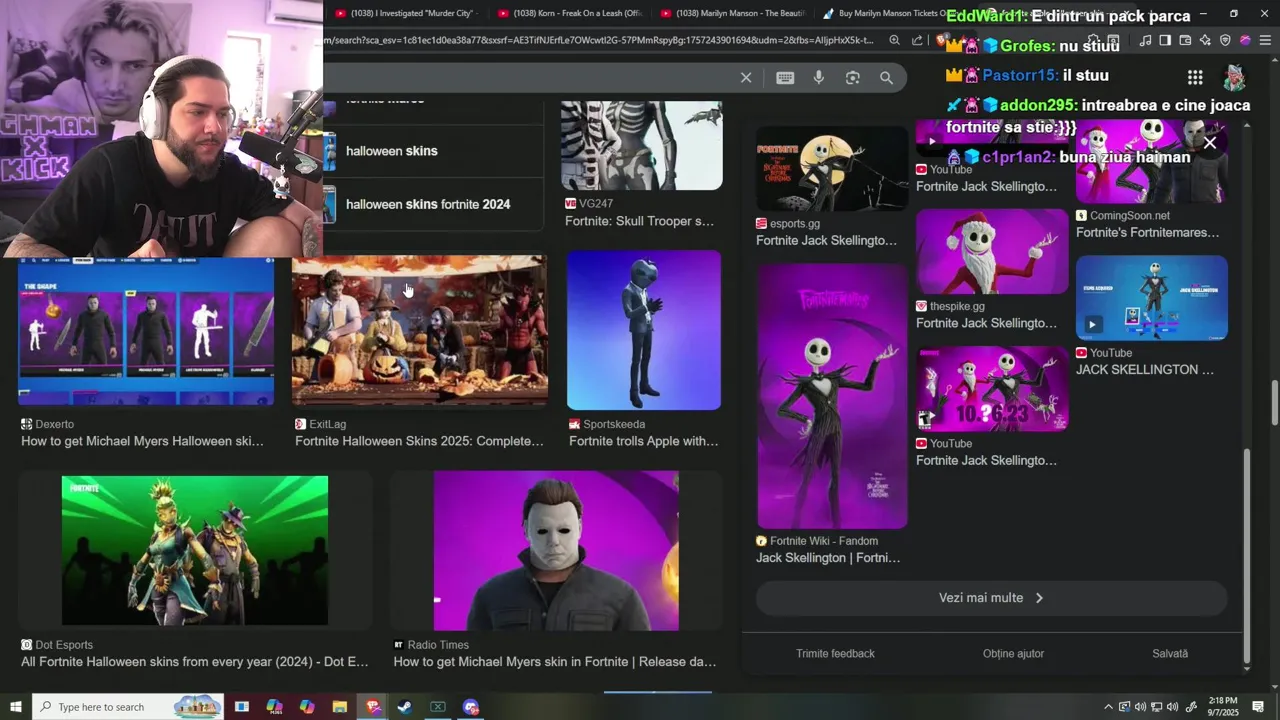1280x720 pixels.
Task: Toggle the browser sidebar panel
Action: 1165,40
